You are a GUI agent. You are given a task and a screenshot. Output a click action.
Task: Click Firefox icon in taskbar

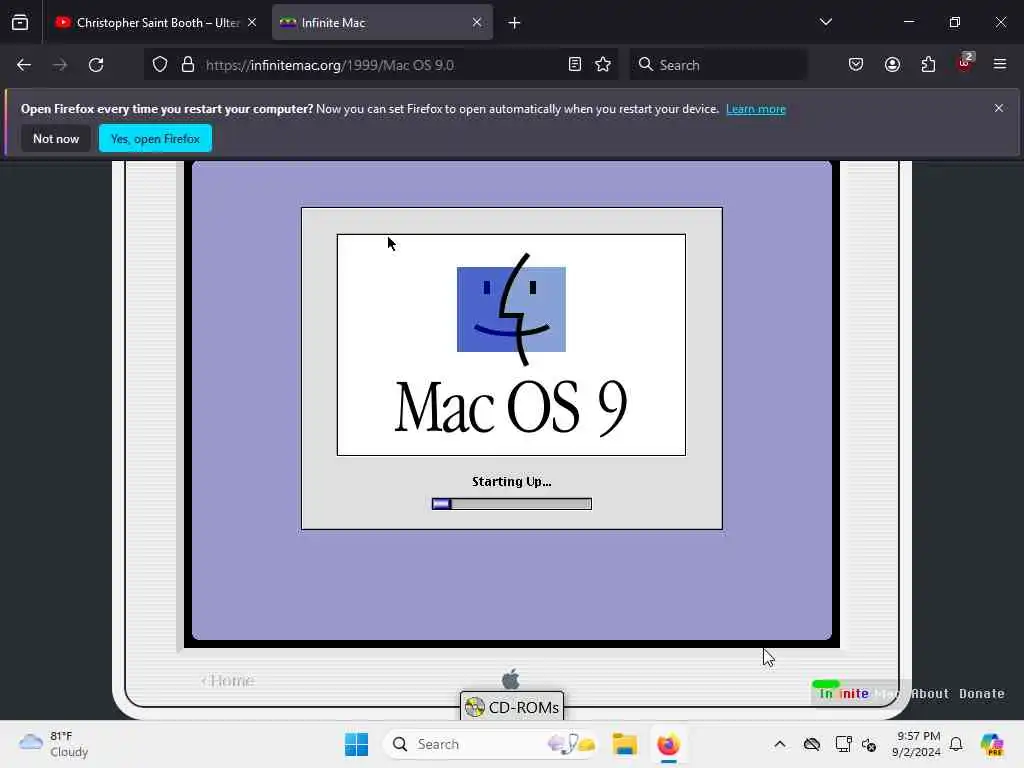669,744
